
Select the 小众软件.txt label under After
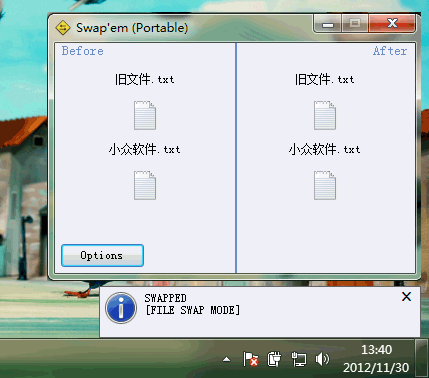(x=325, y=149)
